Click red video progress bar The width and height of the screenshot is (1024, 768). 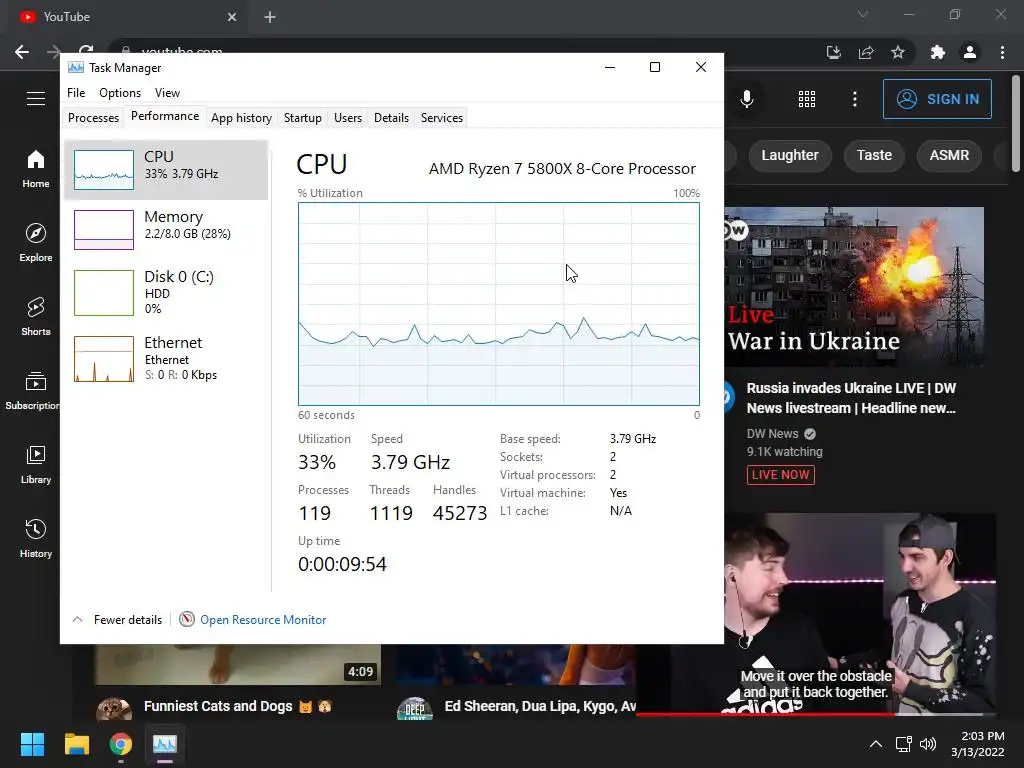(764, 714)
